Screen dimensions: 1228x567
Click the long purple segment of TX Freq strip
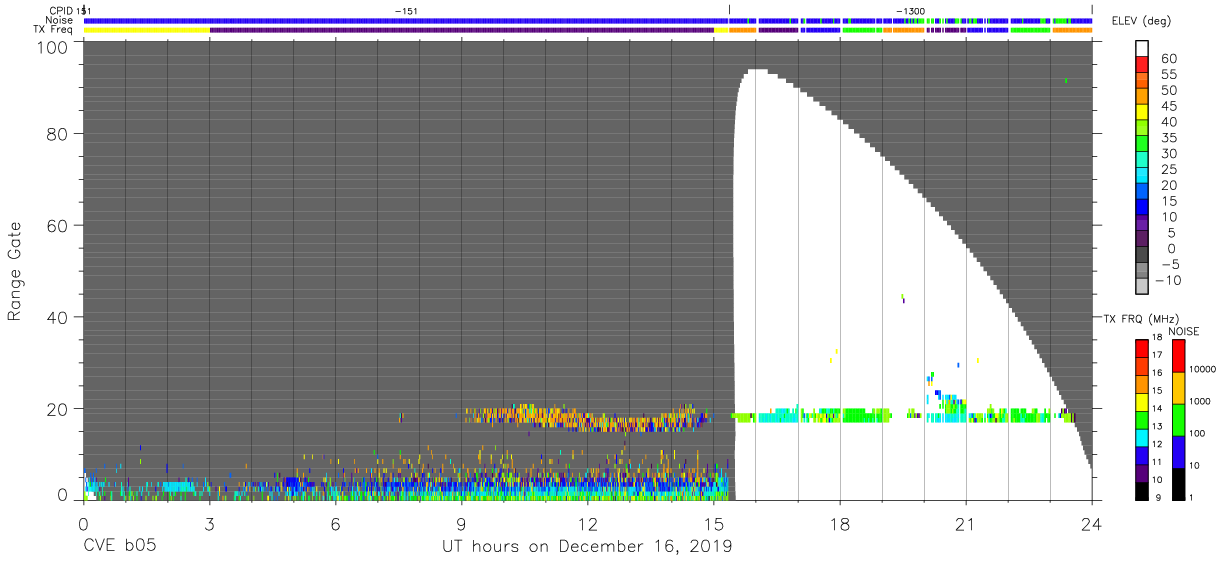click(x=462, y=30)
